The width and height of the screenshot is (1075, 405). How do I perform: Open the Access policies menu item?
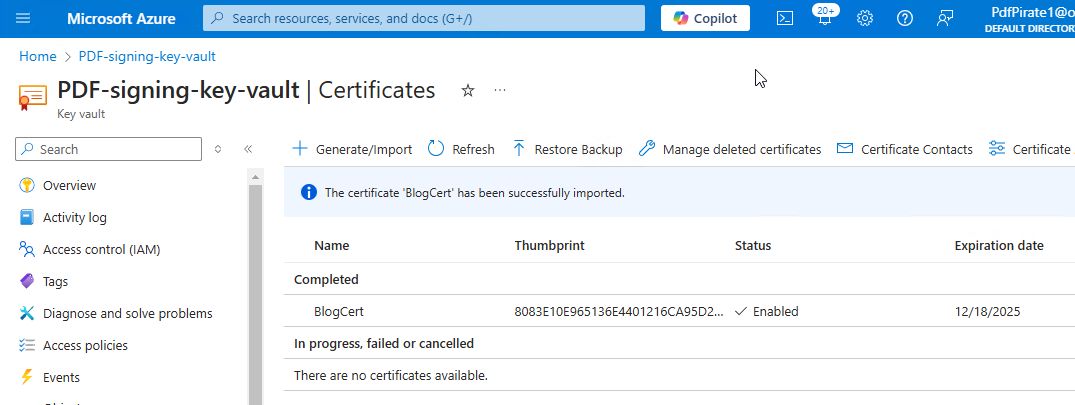coord(85,345)
